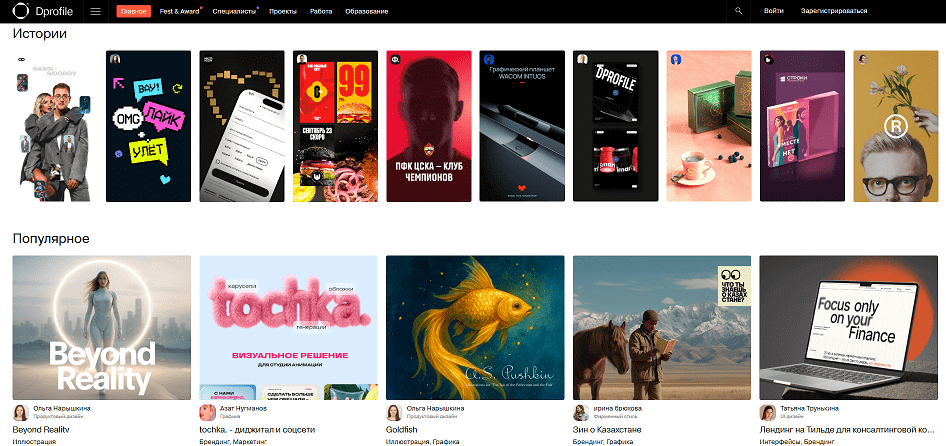Open the burger 99 story card
Viewport: 946px width, 446px height.
point(335,126)
